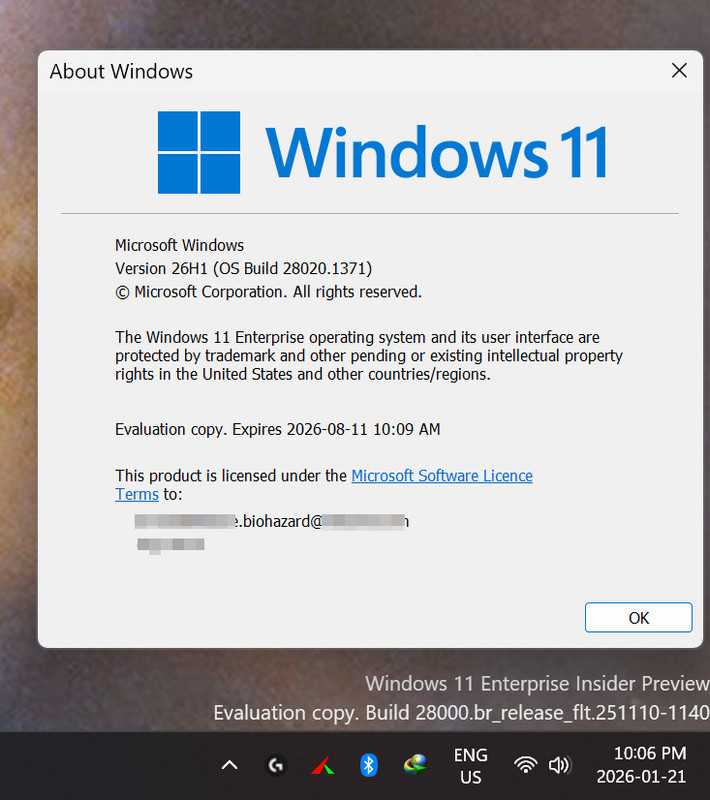
Task: Open the Logitech G tray icon
Action: click(x=276, y=765)
